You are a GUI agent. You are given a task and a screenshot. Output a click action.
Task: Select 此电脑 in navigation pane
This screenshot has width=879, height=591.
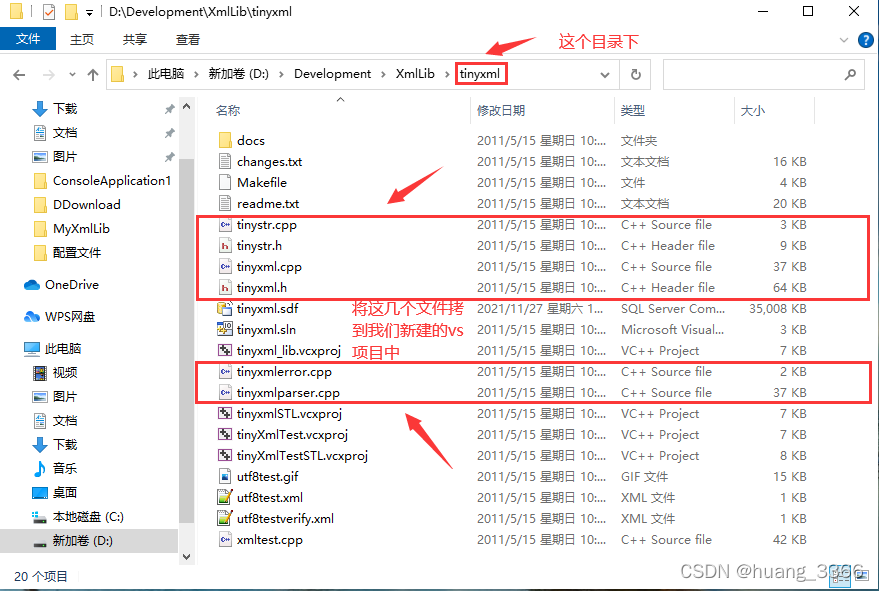pyautogui.click(x=53, y=349)
